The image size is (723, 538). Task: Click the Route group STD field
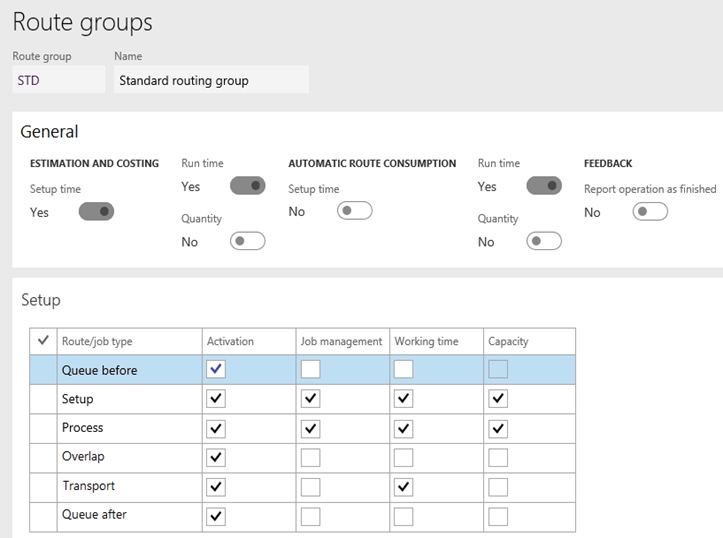[59, 80]
